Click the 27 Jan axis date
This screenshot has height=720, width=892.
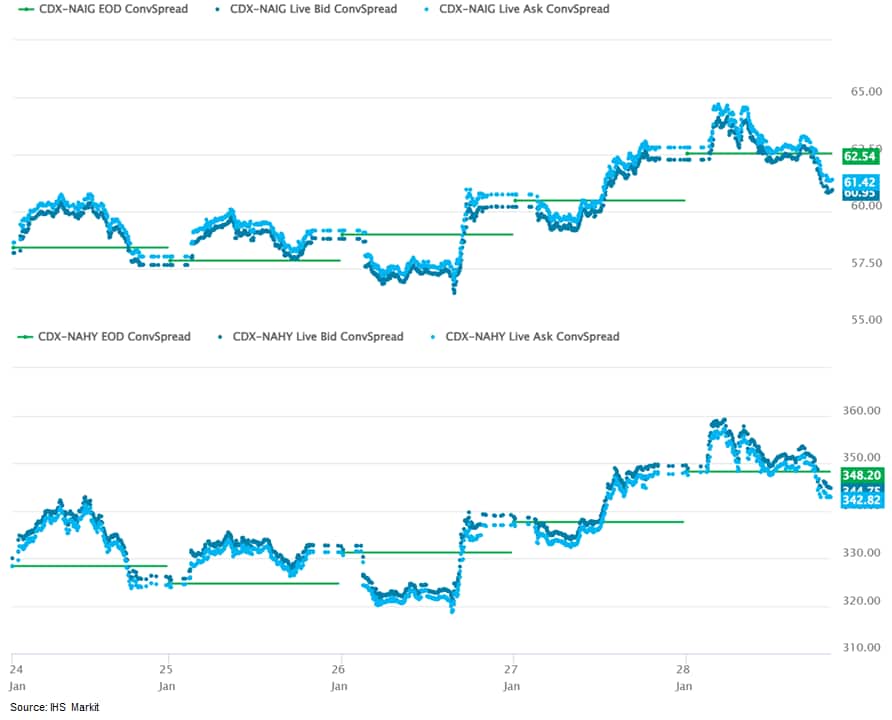511,675
